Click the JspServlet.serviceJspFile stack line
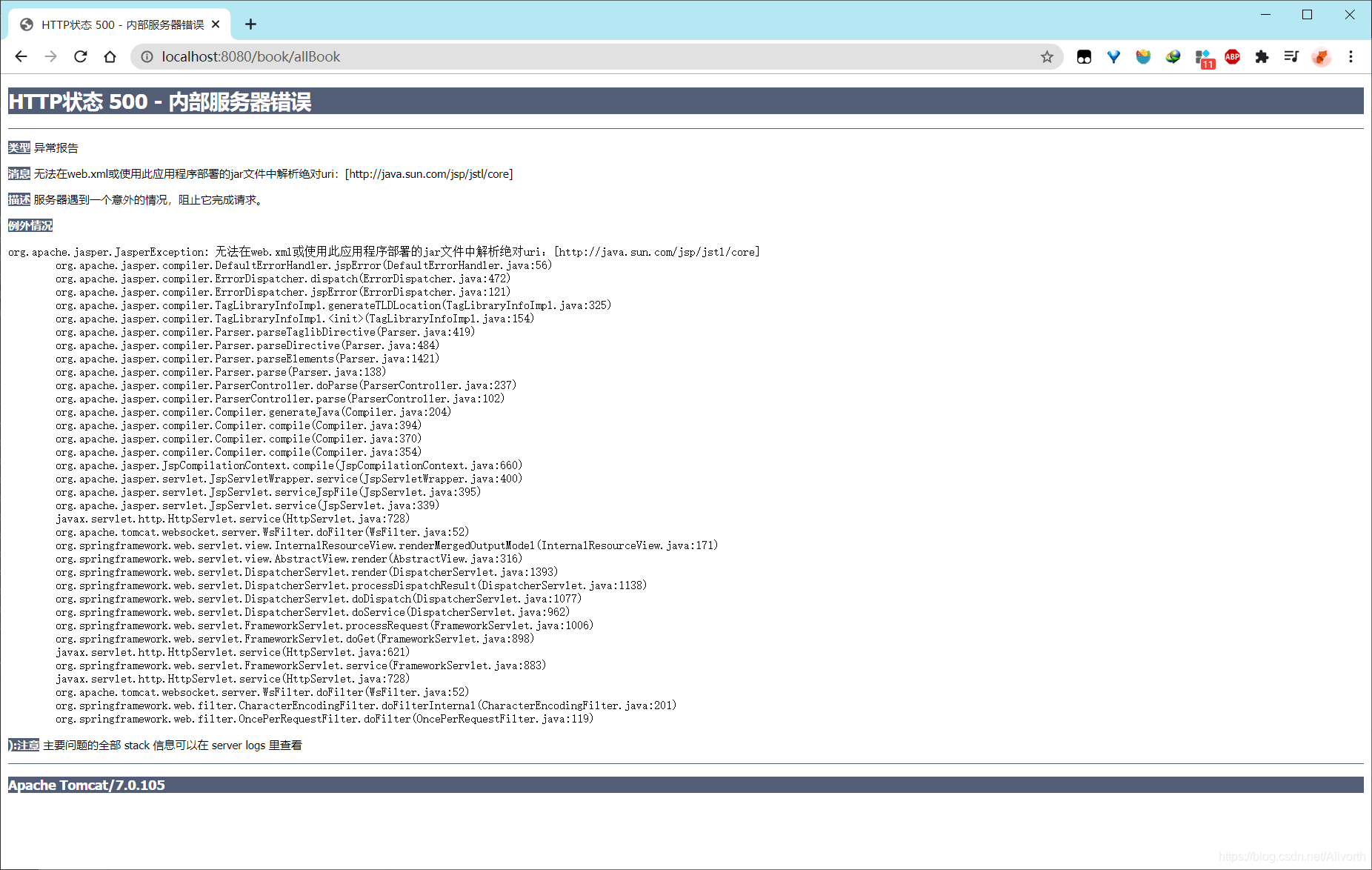 tap(268, 492)
